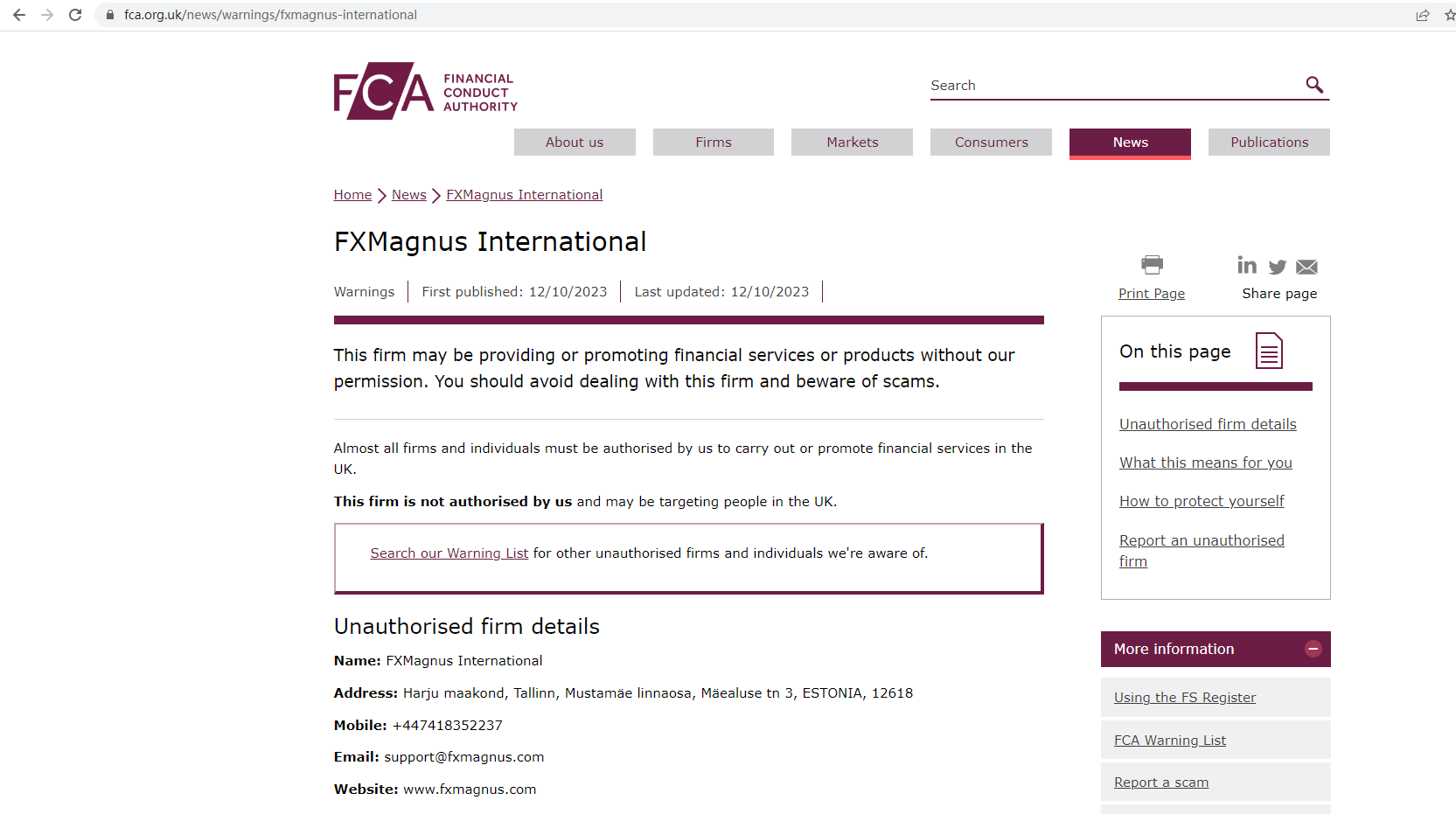Screen dimensions: 1456x814
Task: Open the About us menu
Action: (575, 143)
